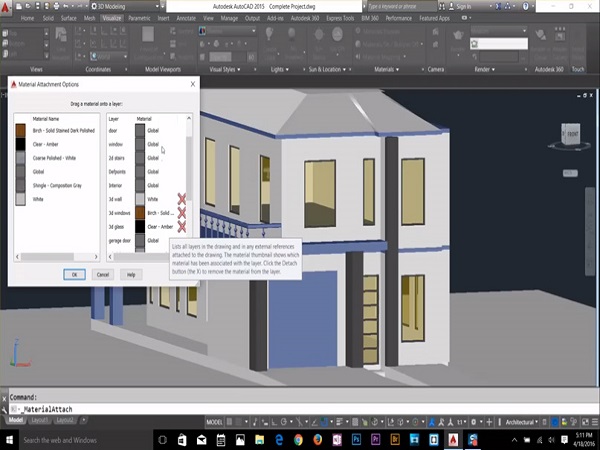
Task: Click the Model Viewports configuration icon
Action: point(148,34)
